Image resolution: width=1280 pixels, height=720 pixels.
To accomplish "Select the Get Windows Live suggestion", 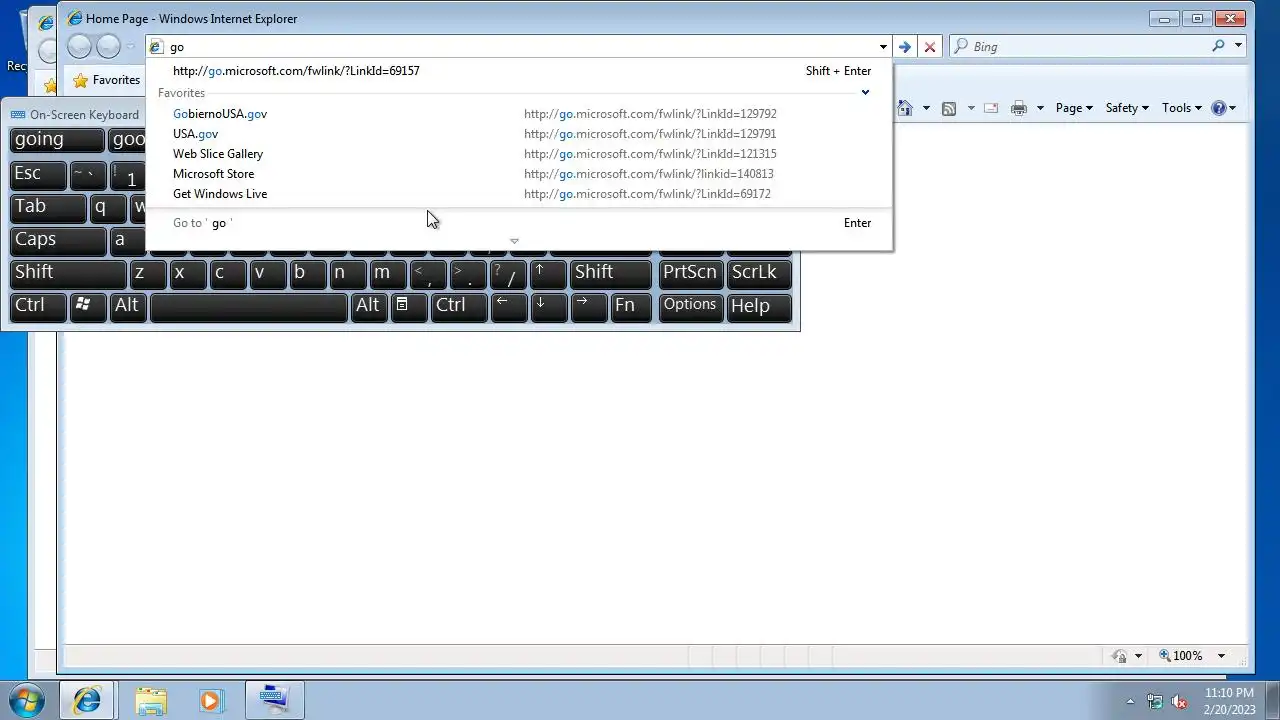I will [518, 194].
